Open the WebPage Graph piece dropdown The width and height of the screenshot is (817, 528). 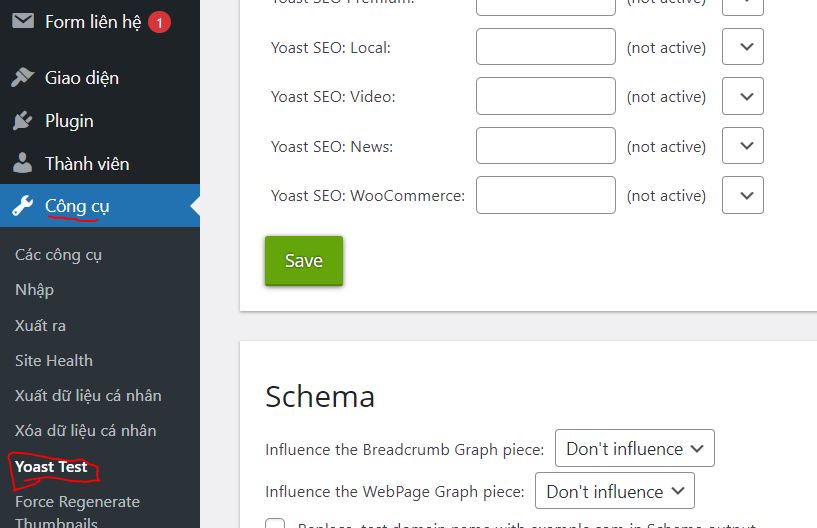615,491
